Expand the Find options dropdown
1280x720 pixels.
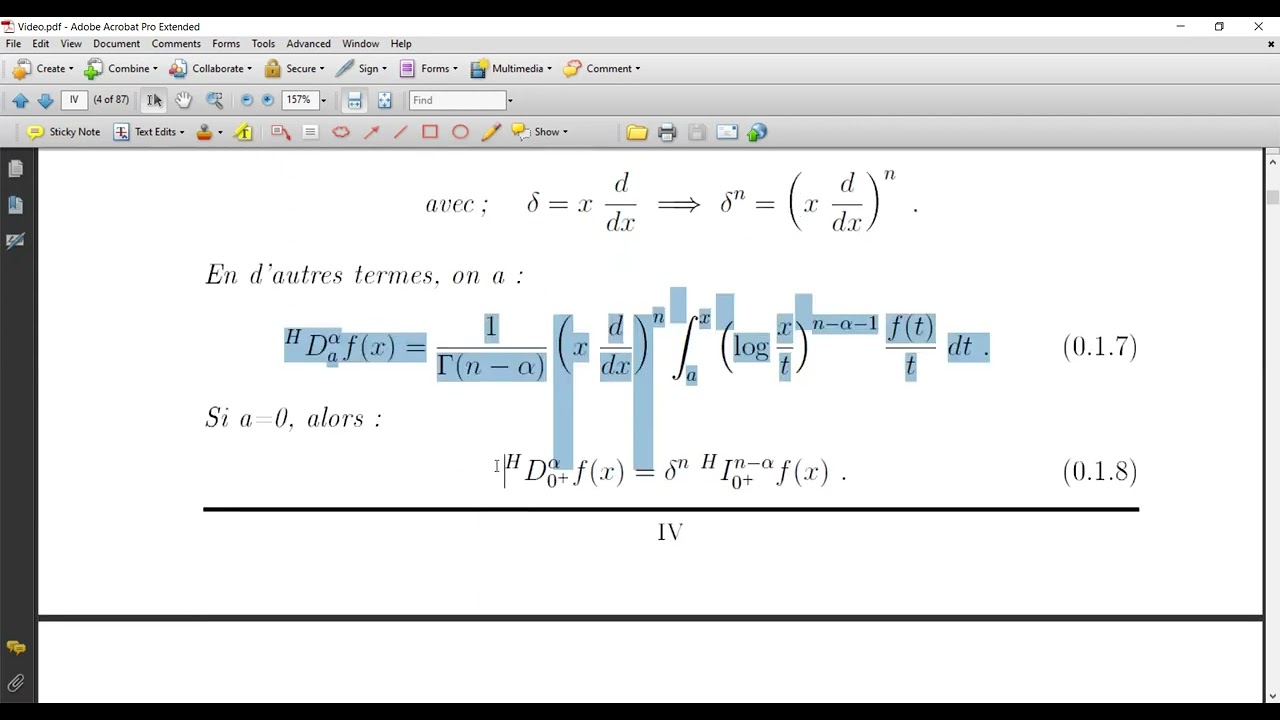tap(510, 100)
